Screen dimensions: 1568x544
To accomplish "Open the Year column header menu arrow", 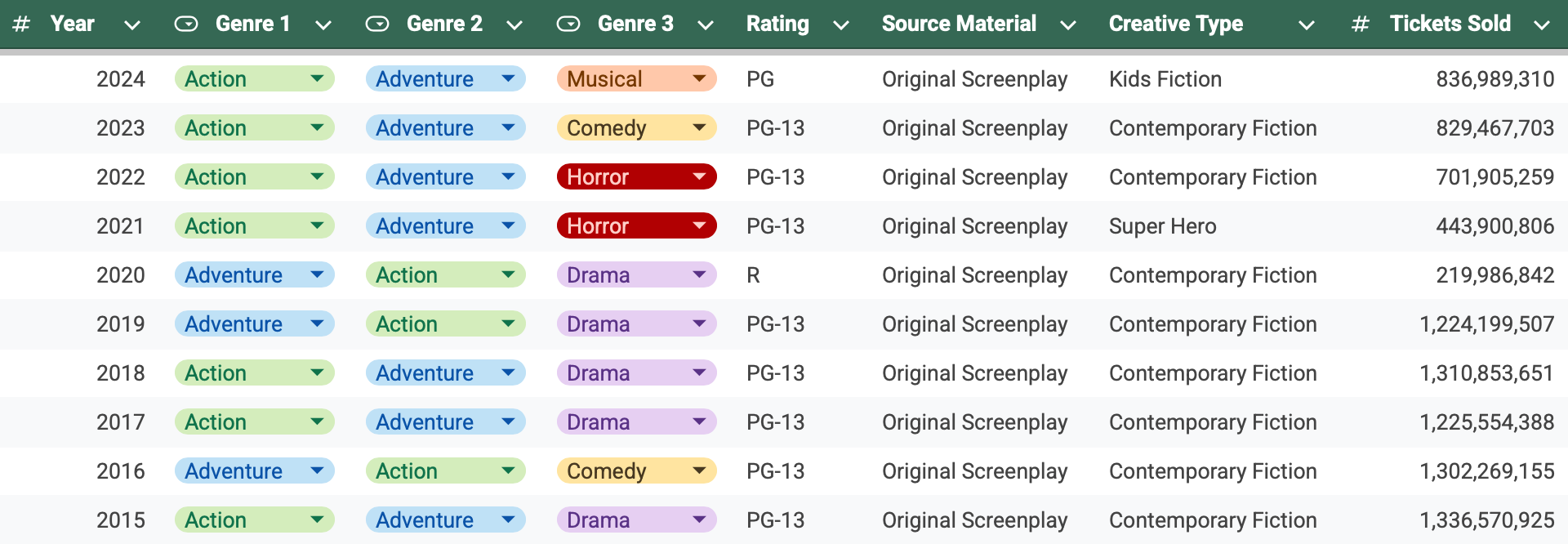I will 131,25.
